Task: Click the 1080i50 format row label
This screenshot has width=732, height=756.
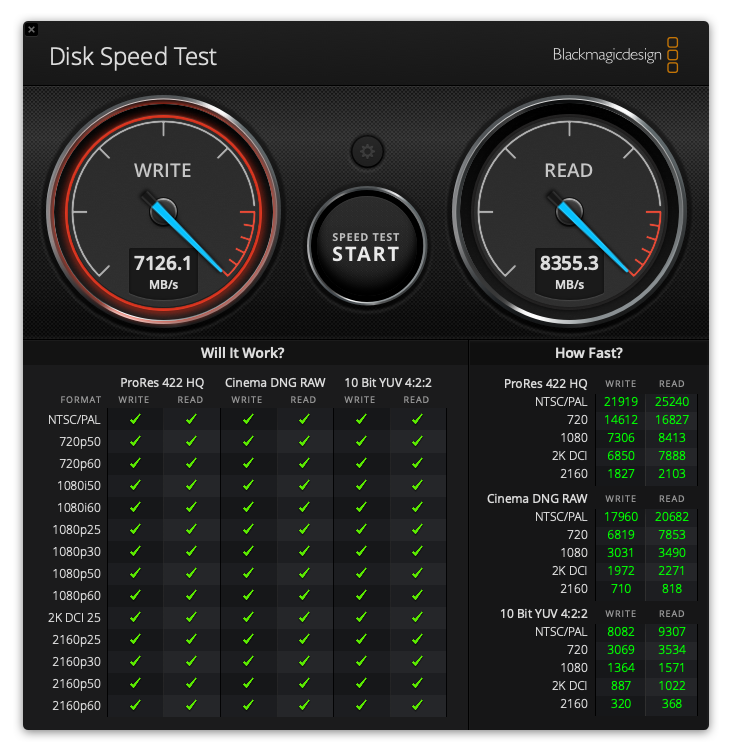Action: (79, 486)
